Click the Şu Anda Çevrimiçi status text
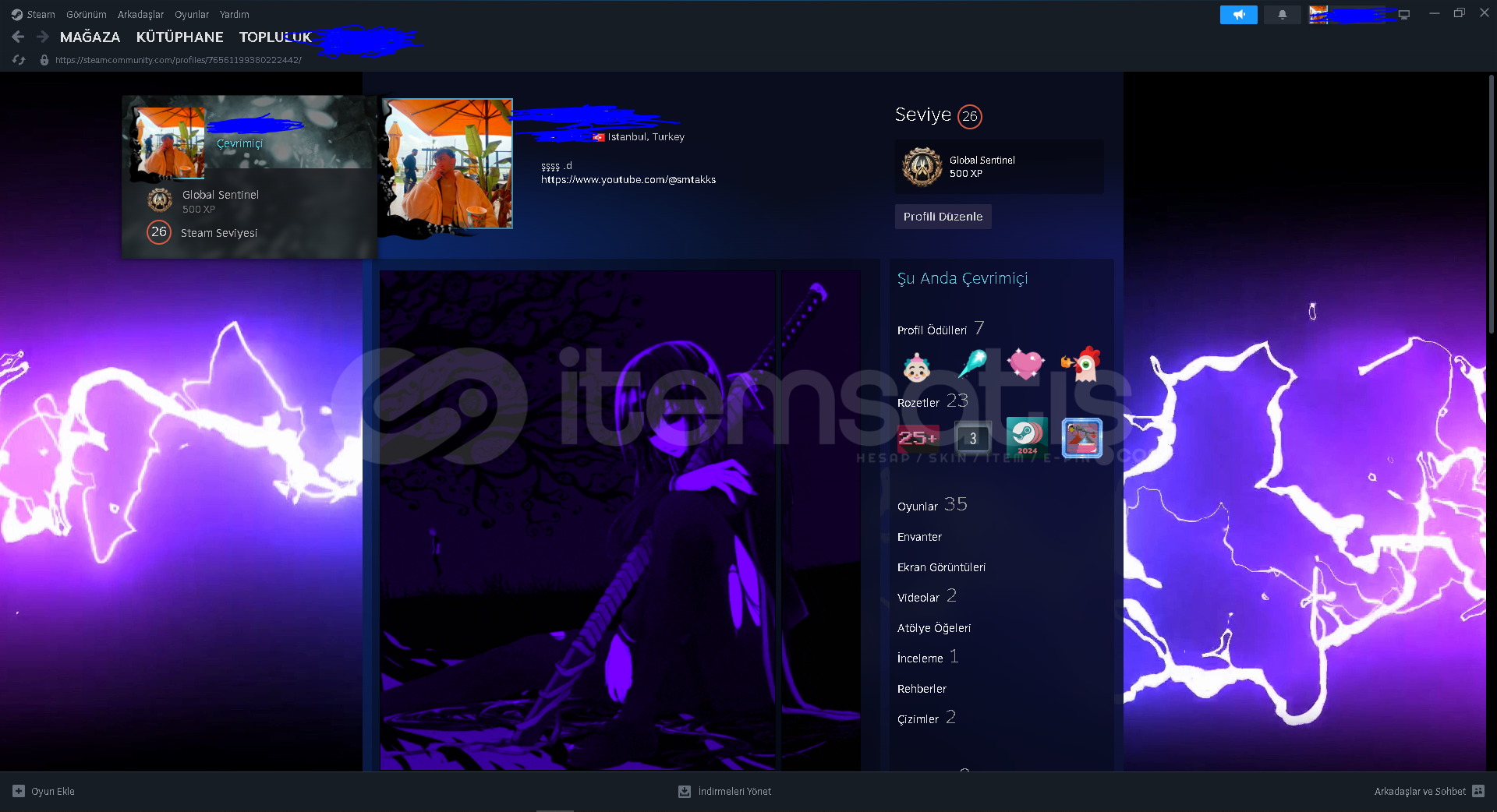The height and width of the screenshot is (812, 1497). coord(962,278)
